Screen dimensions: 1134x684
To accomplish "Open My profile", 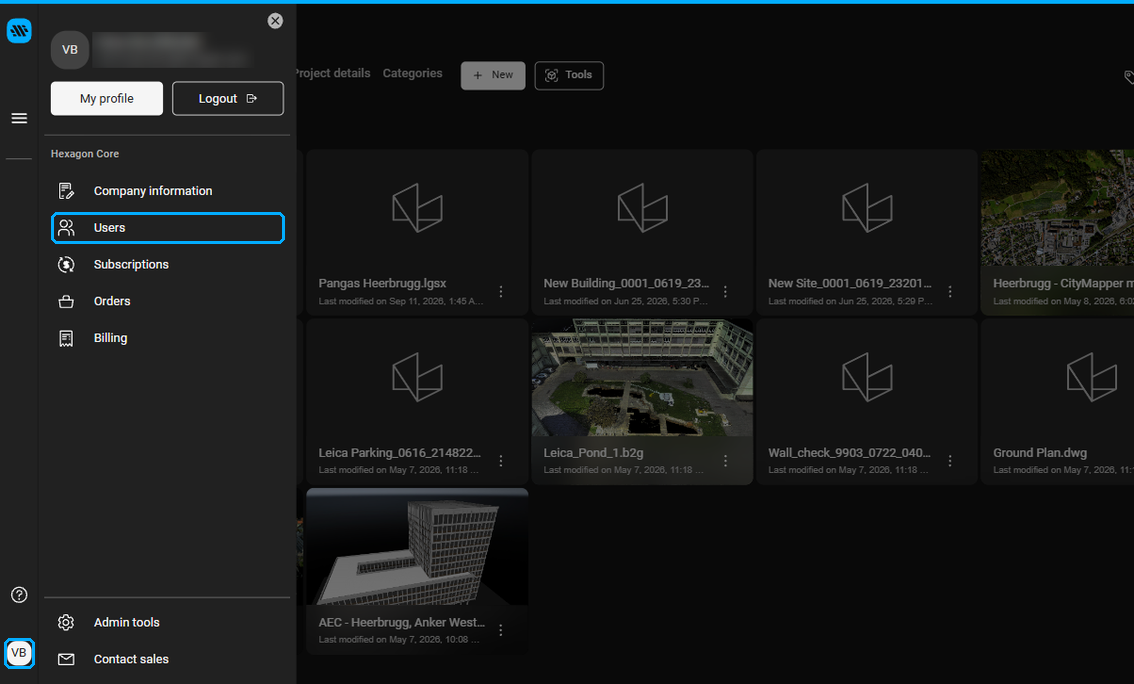I will (106, 98).
